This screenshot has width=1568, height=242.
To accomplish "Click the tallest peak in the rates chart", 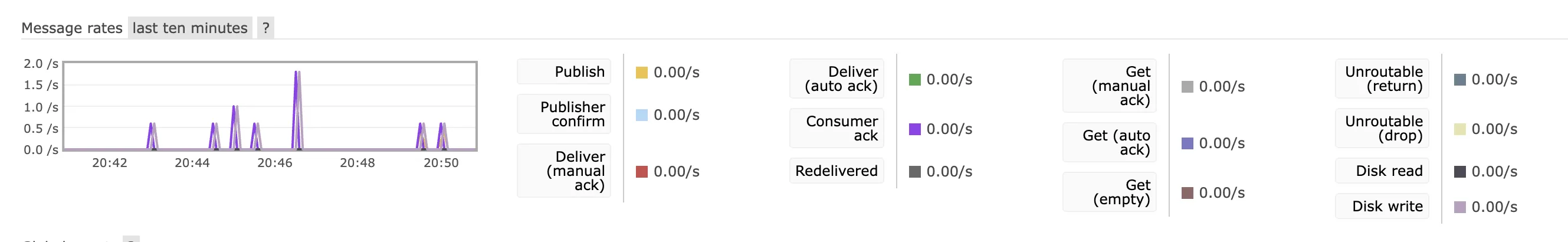I will coord(297,73).
